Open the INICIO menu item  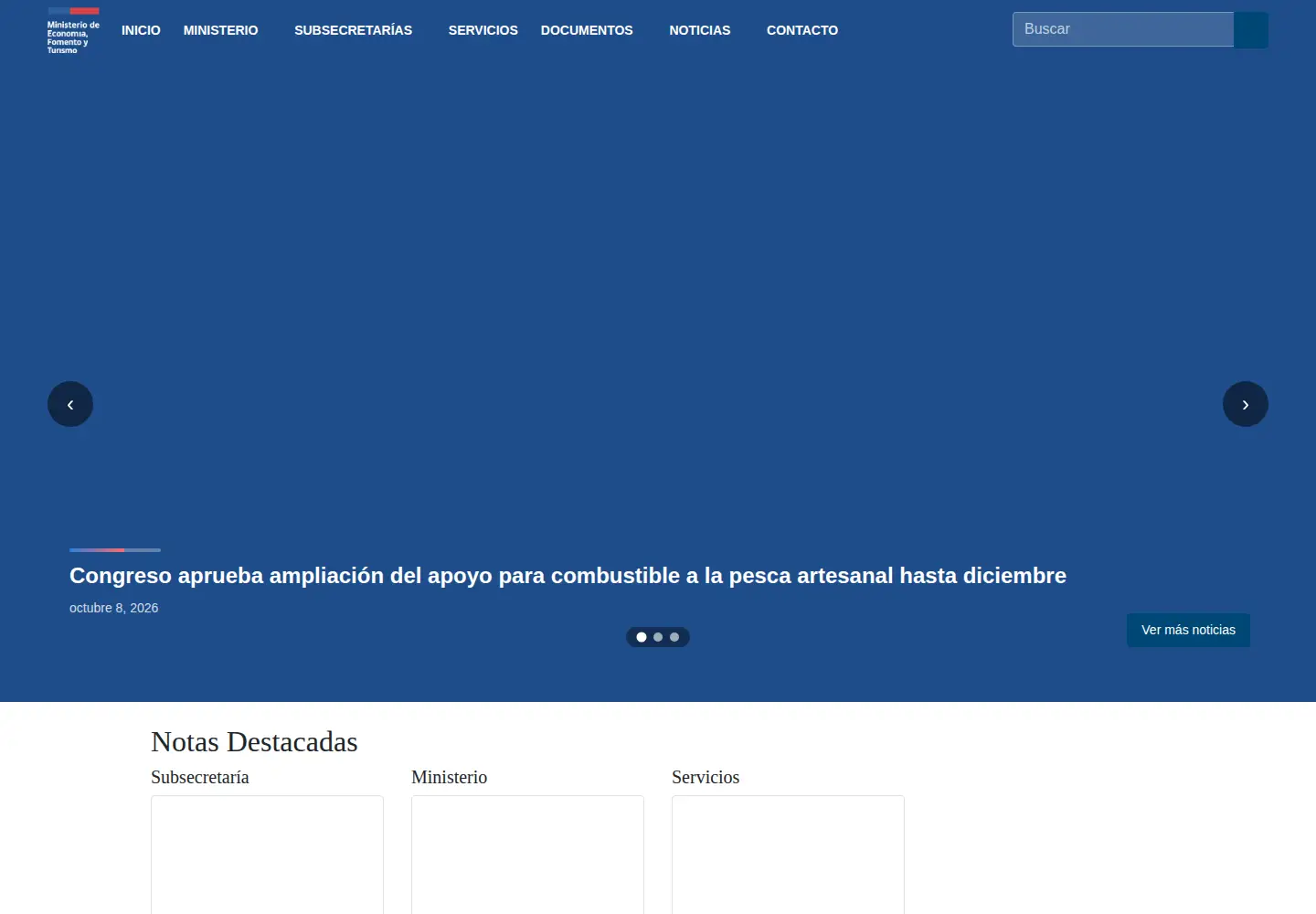(141, 30)
